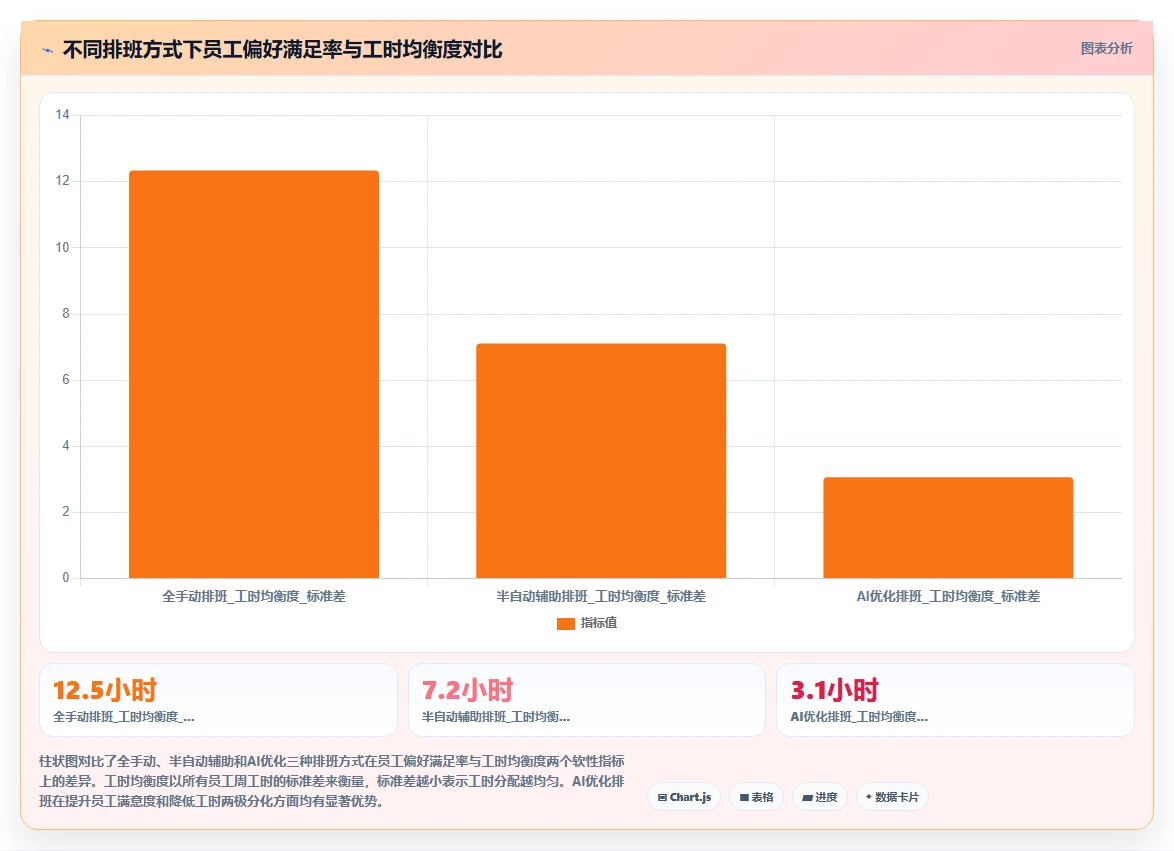Click the 进度 tag

click(x=820, y=797)
